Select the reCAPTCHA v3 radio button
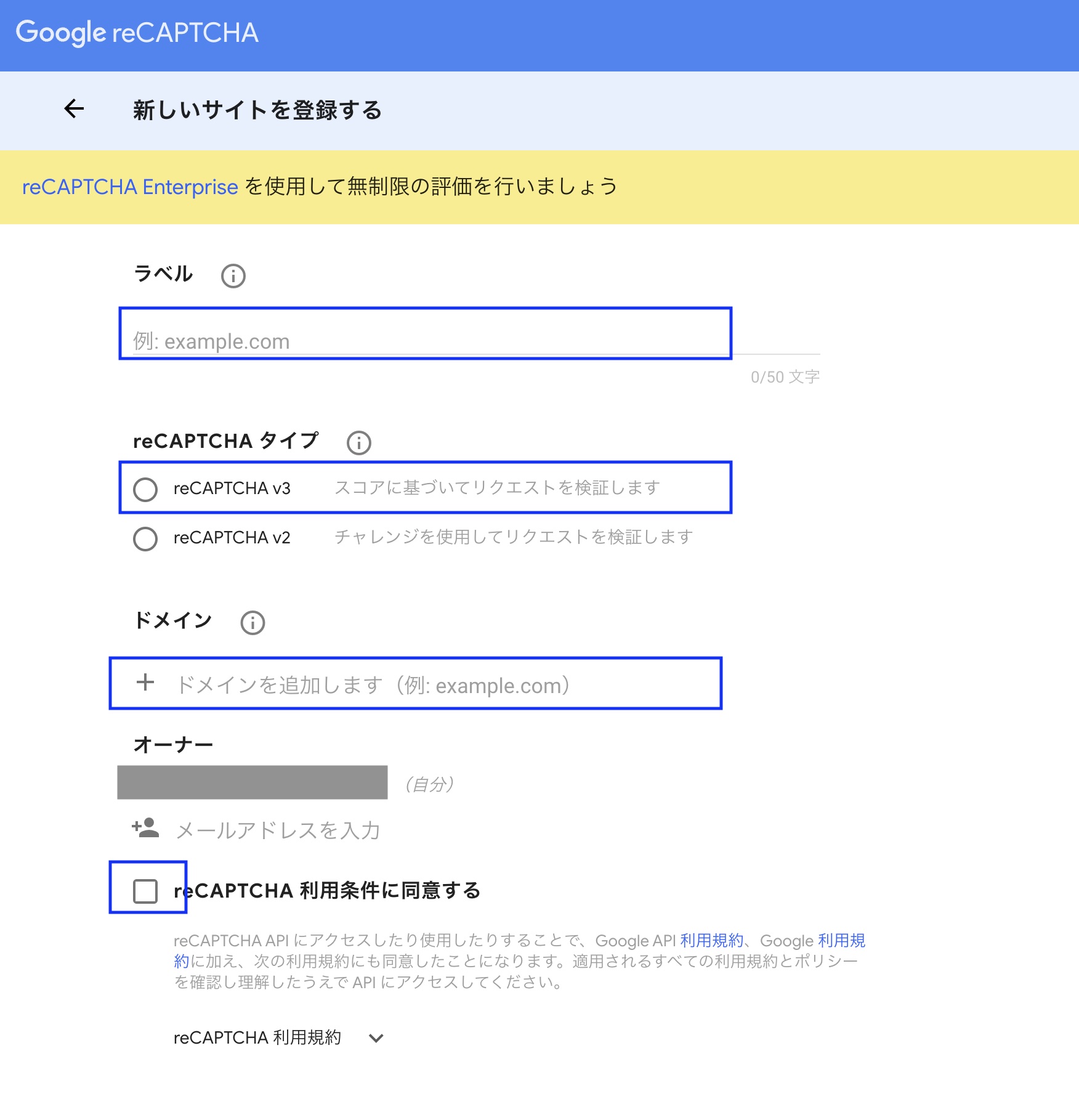This screenshot has height=1120, width=1079. point(145,490)
